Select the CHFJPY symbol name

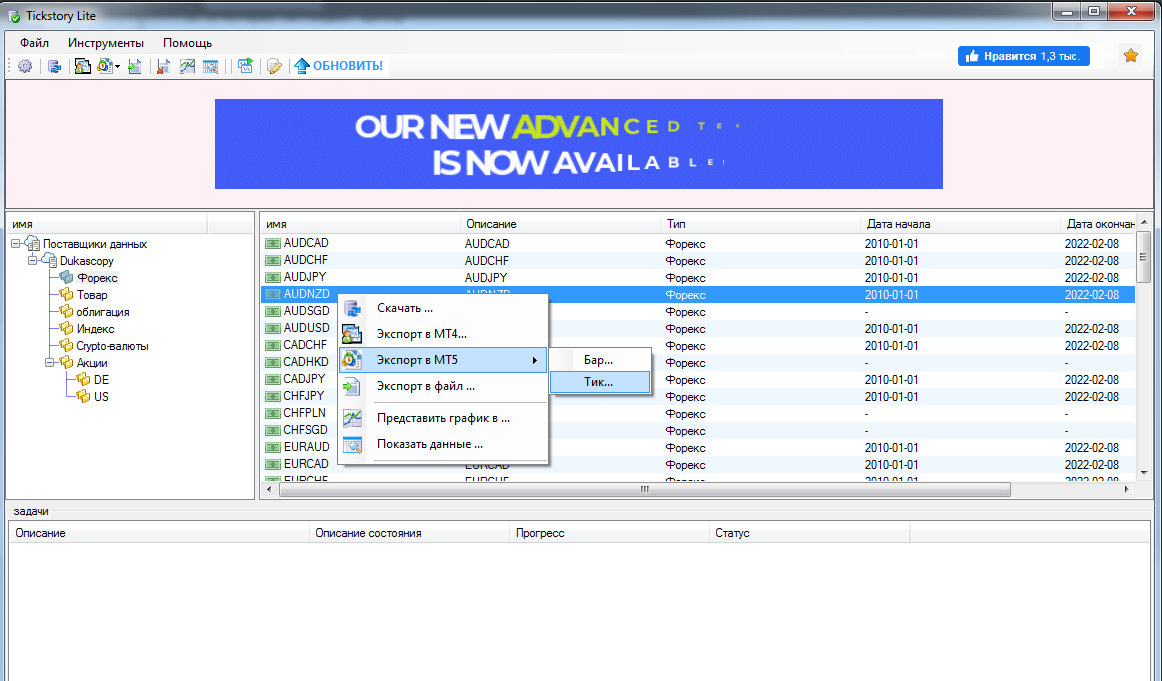coord(304,396)
